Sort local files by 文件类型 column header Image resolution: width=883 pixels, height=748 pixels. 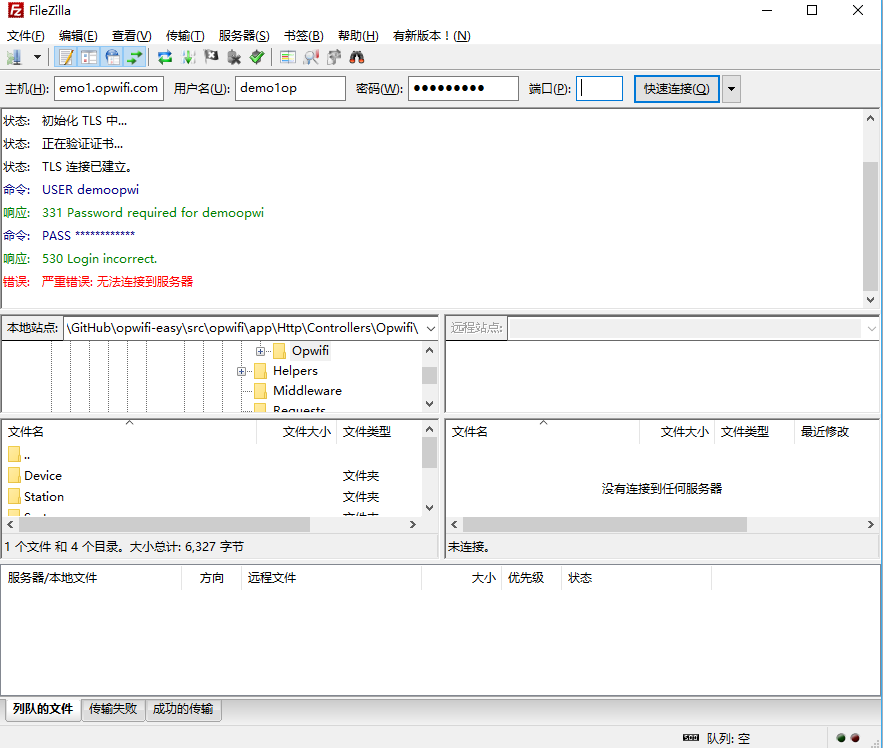(x=378, y=432)
